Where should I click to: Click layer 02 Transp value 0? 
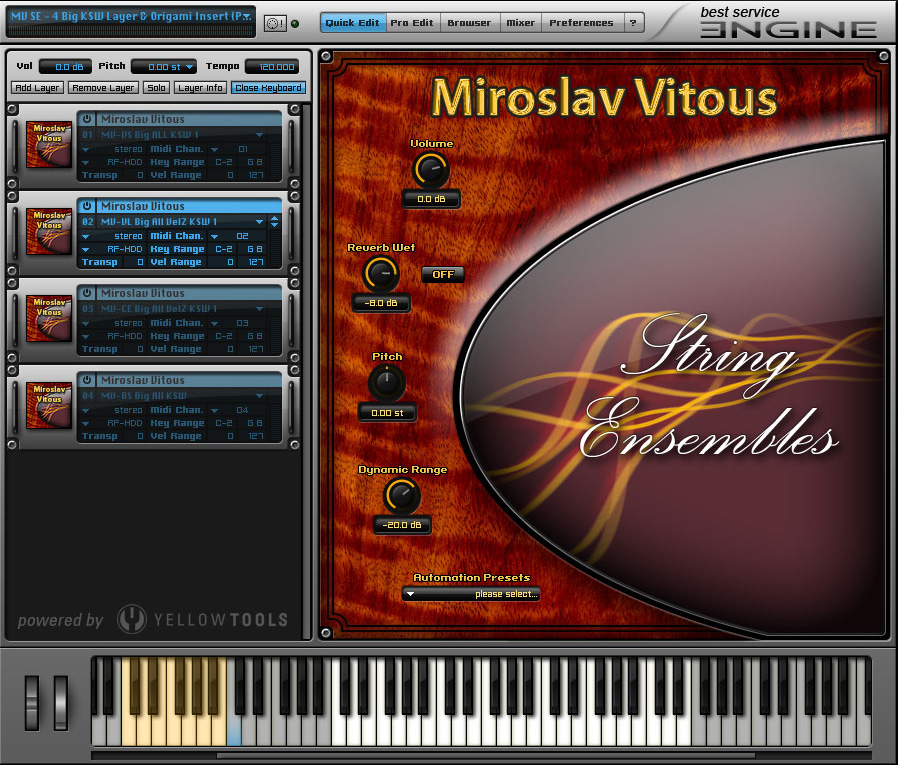(x=140, y=262)
